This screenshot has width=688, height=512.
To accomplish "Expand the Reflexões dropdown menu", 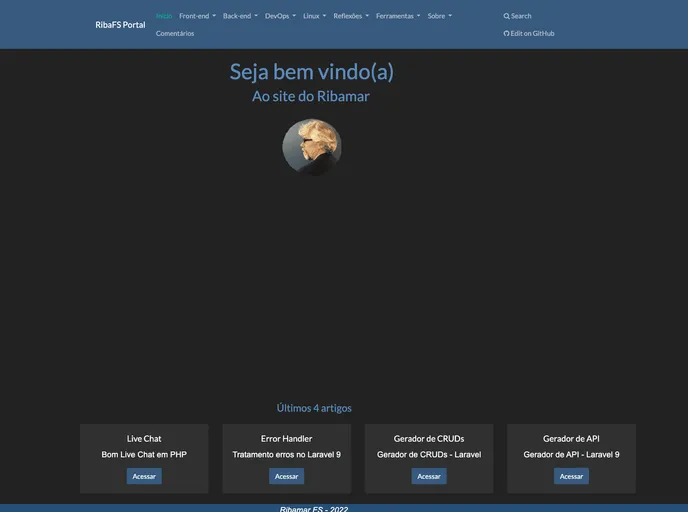I will 351,16.
